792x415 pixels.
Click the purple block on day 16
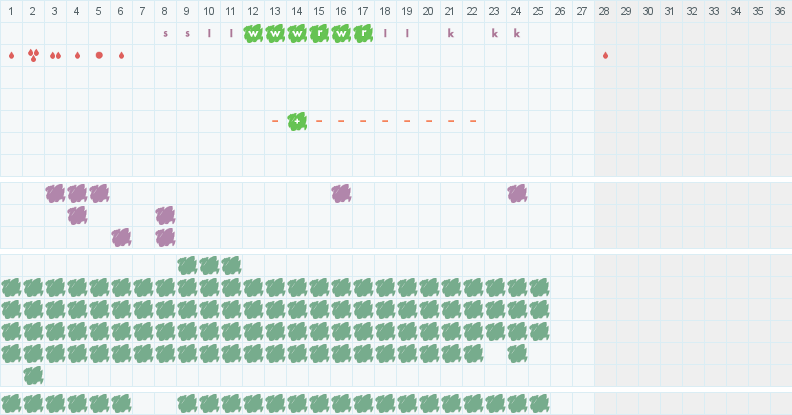pyautogui.click(x=341, y=193)
